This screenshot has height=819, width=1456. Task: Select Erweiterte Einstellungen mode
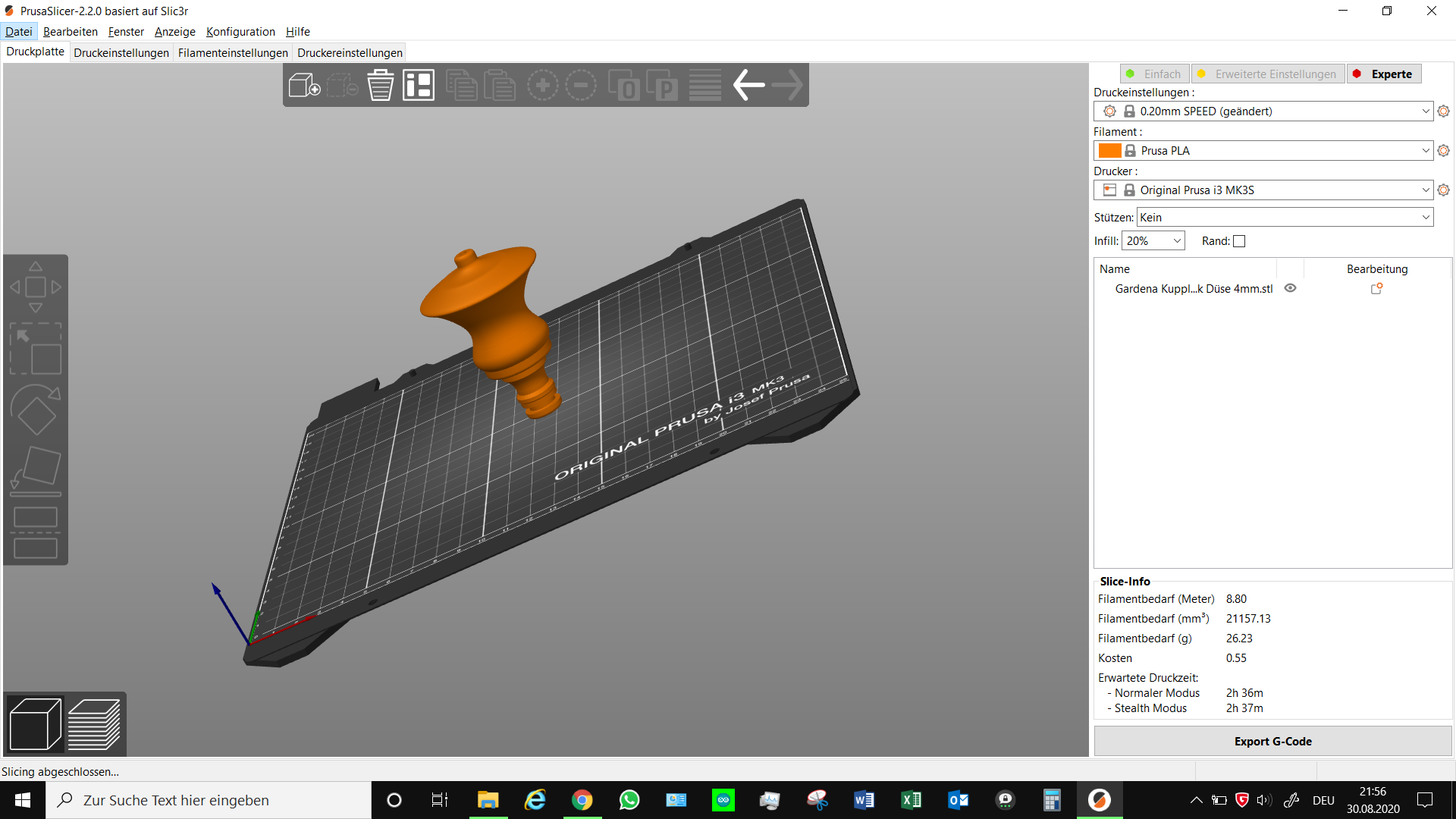pos(1268,74)
